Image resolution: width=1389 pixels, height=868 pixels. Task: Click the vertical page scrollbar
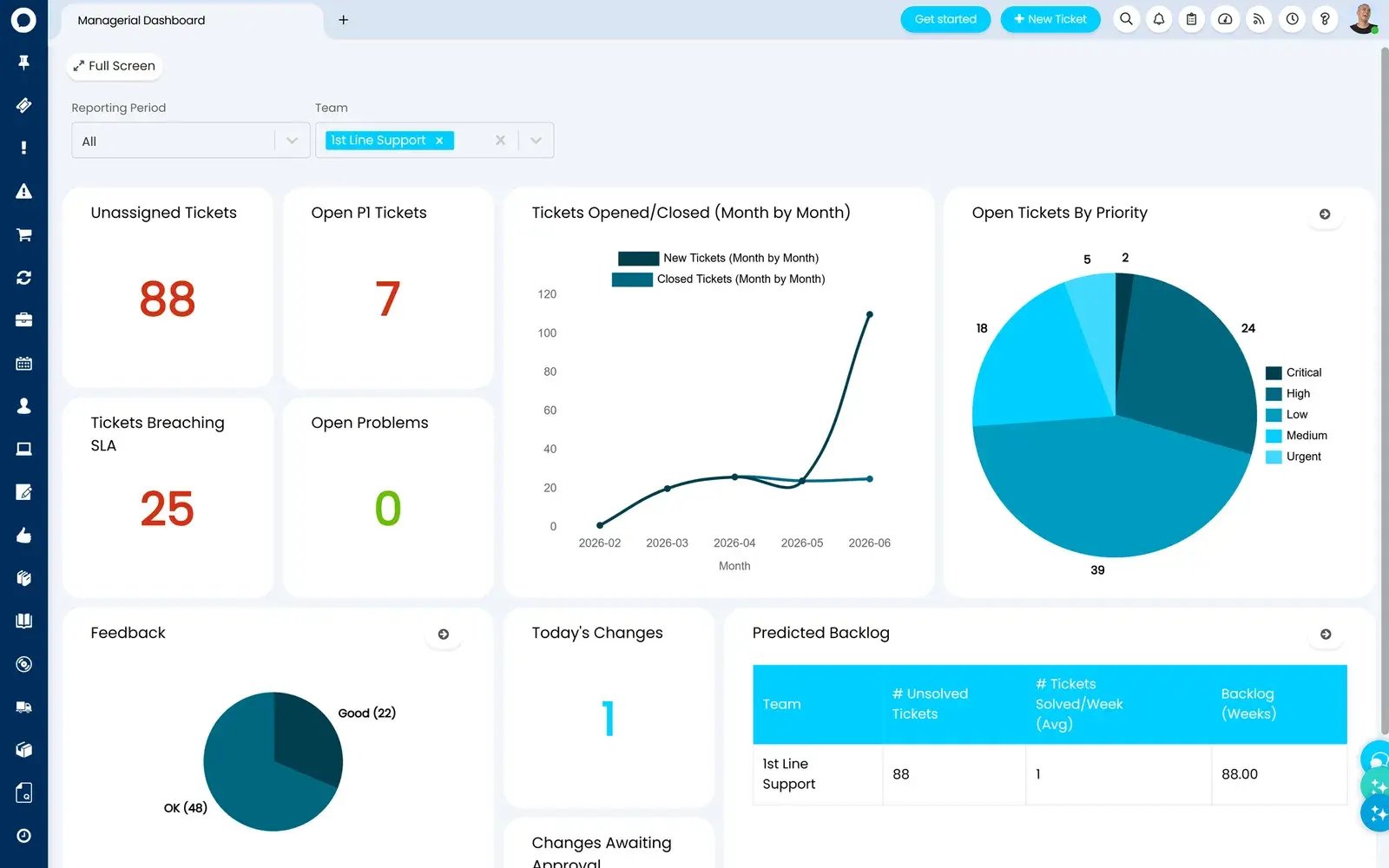coord(1384,391)
